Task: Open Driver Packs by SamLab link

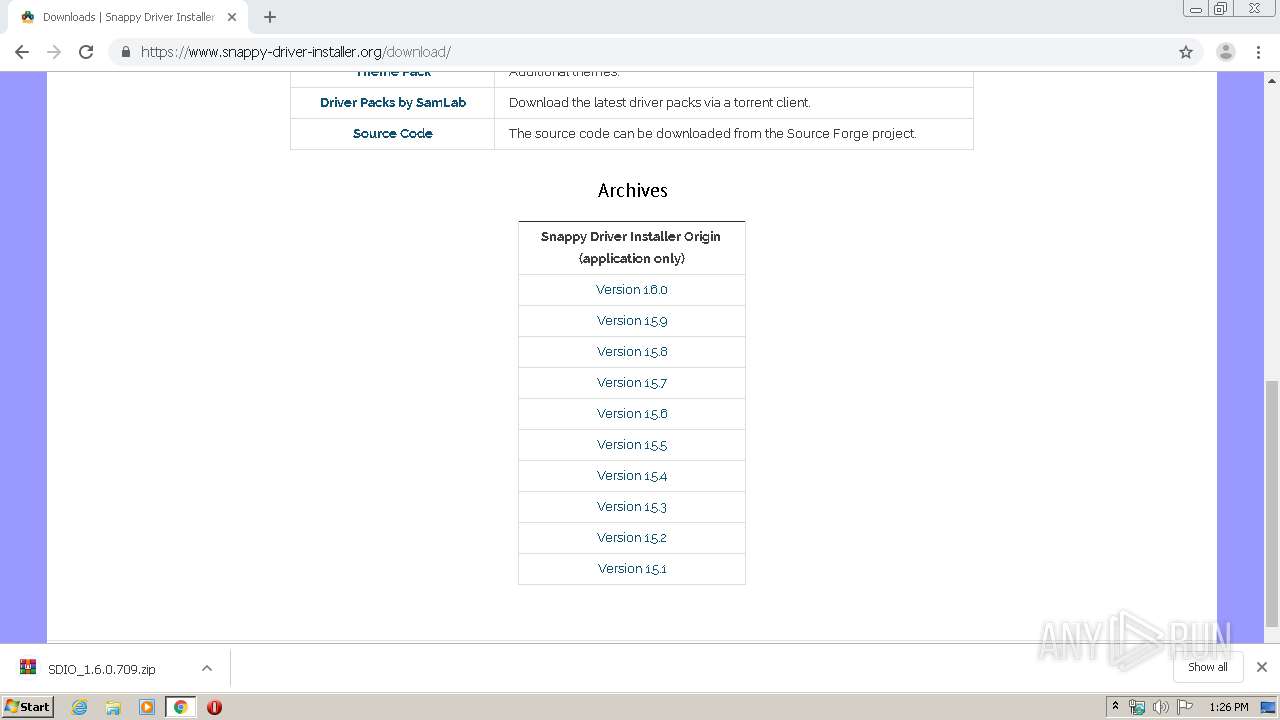Action: pos(393,102)
